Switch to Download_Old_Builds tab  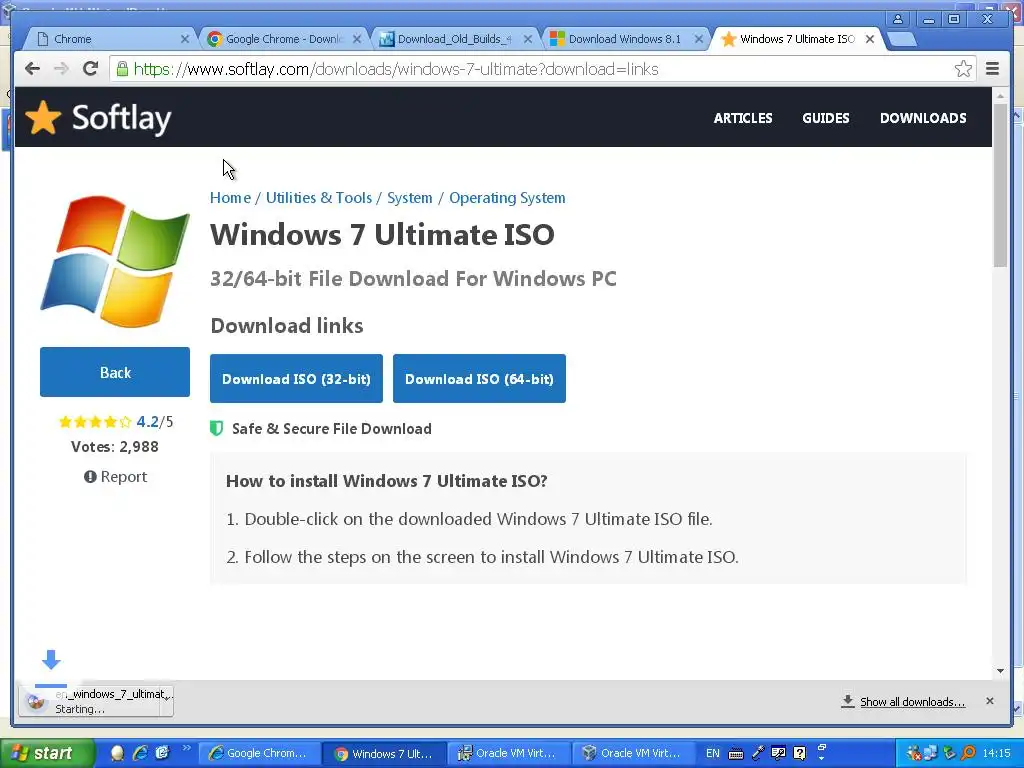point(455,39)
